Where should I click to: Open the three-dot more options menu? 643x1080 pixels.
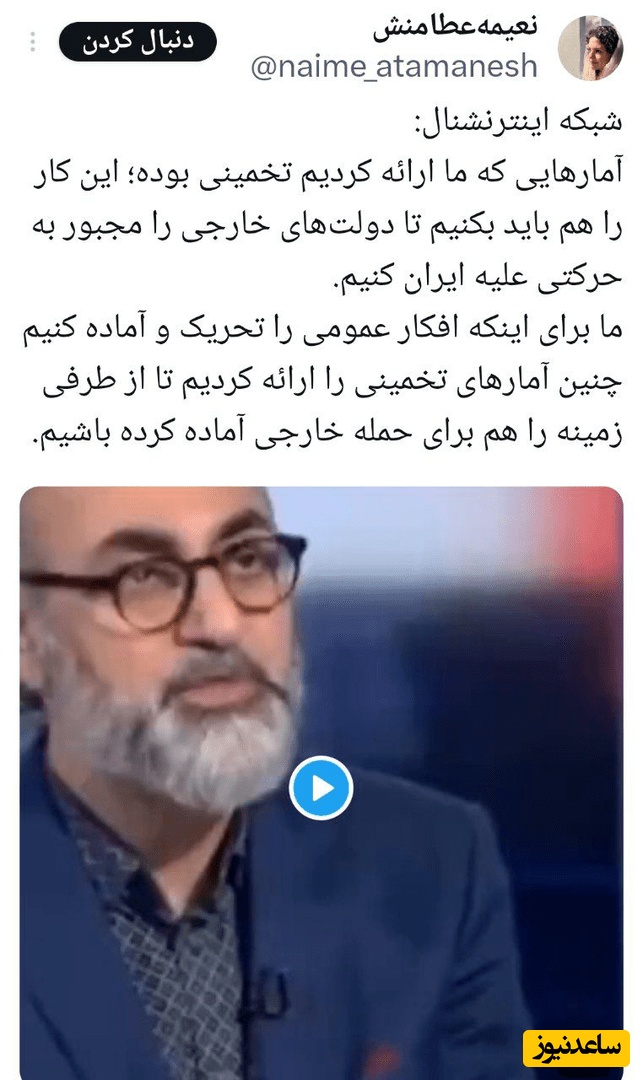(x=32, y=43)
